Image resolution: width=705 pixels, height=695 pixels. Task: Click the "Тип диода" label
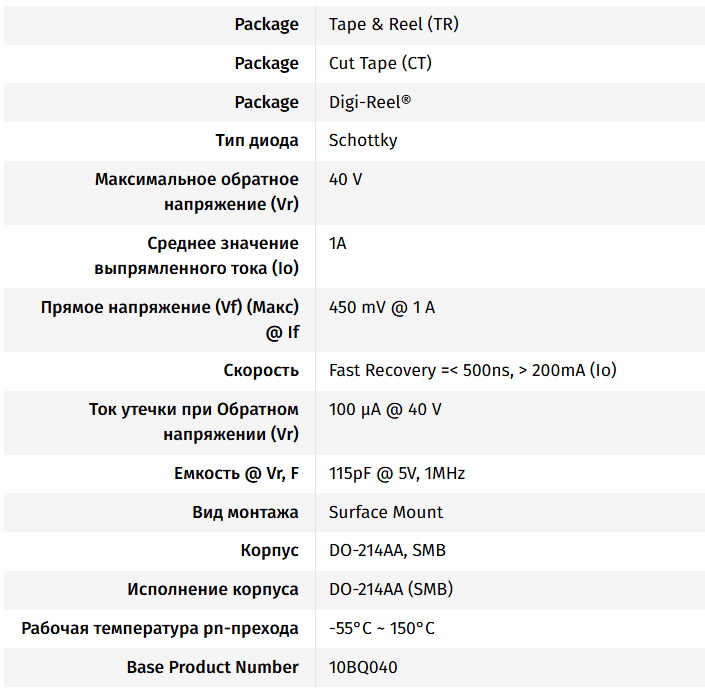tap(257, 140)
